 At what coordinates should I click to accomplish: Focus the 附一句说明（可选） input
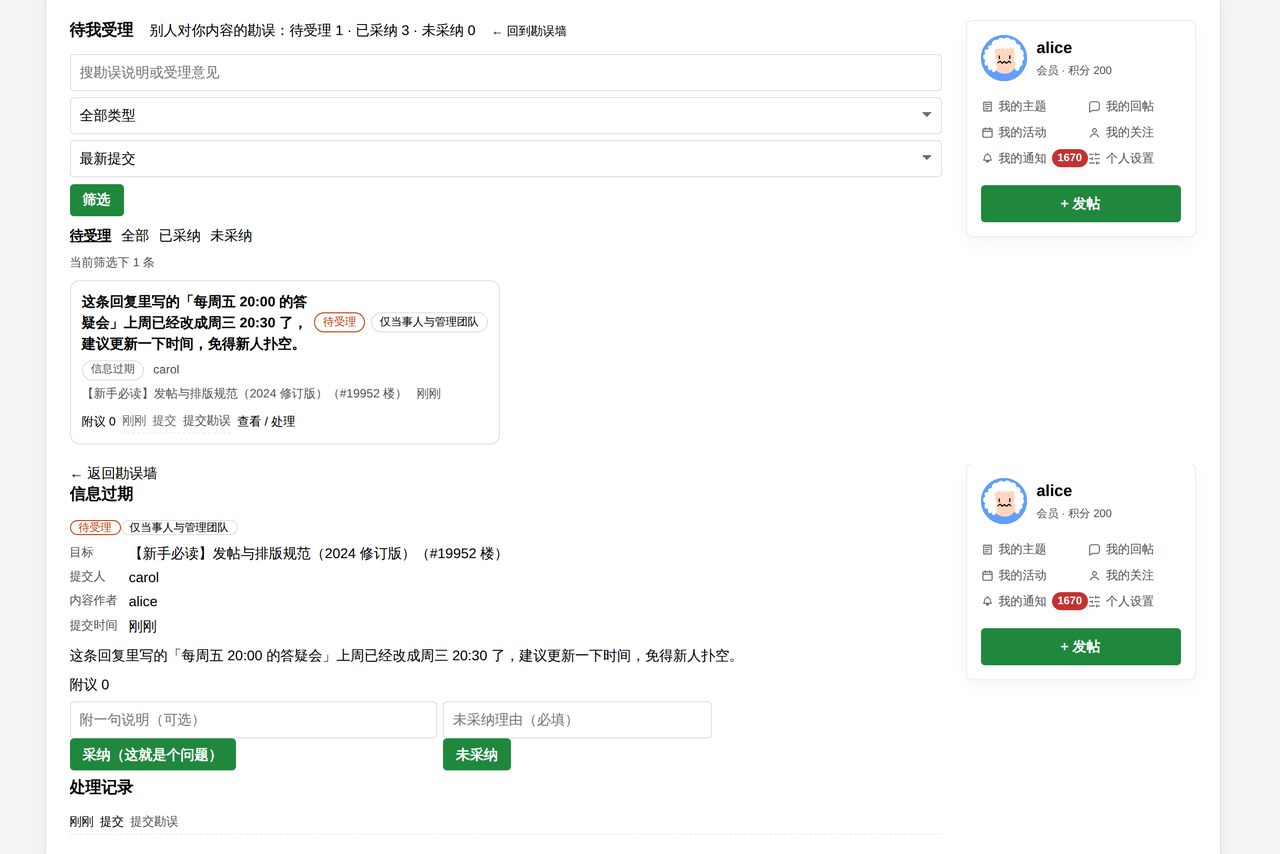253,720
